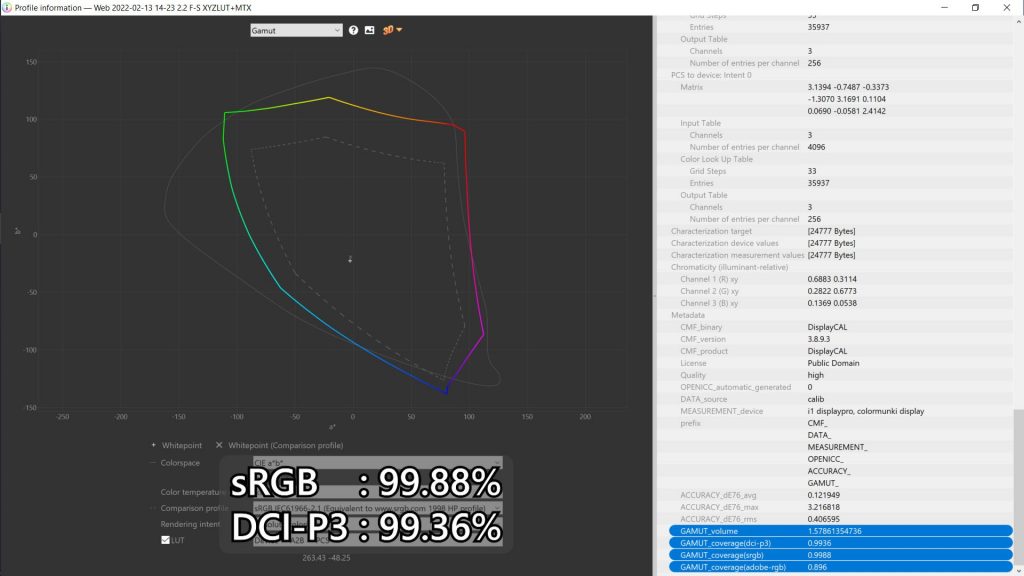Click Chromaticity (illuminant-relative) heading
1024x576 pixels.
click(729, 267)
